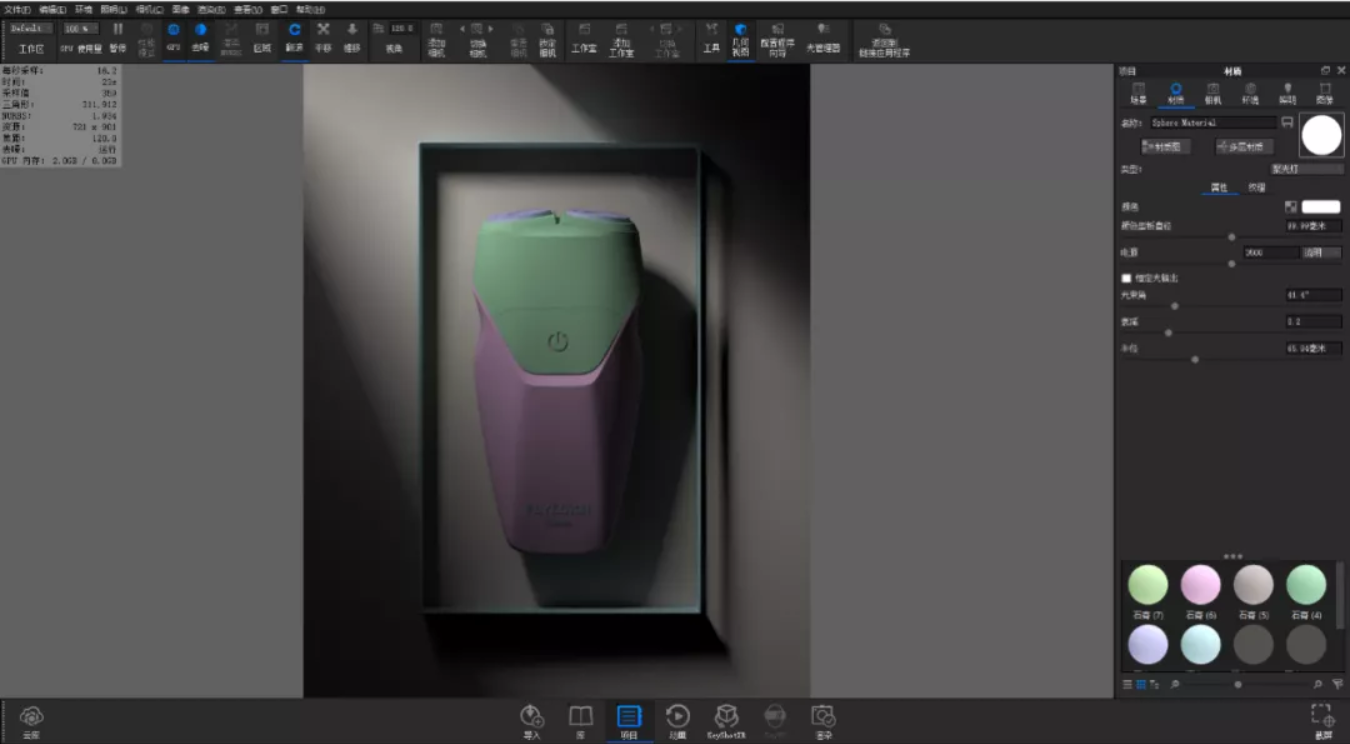Open the 相机 (Camera) menu in the menu bar
The image size is (1350, 744).
click(x=149, y=9)
